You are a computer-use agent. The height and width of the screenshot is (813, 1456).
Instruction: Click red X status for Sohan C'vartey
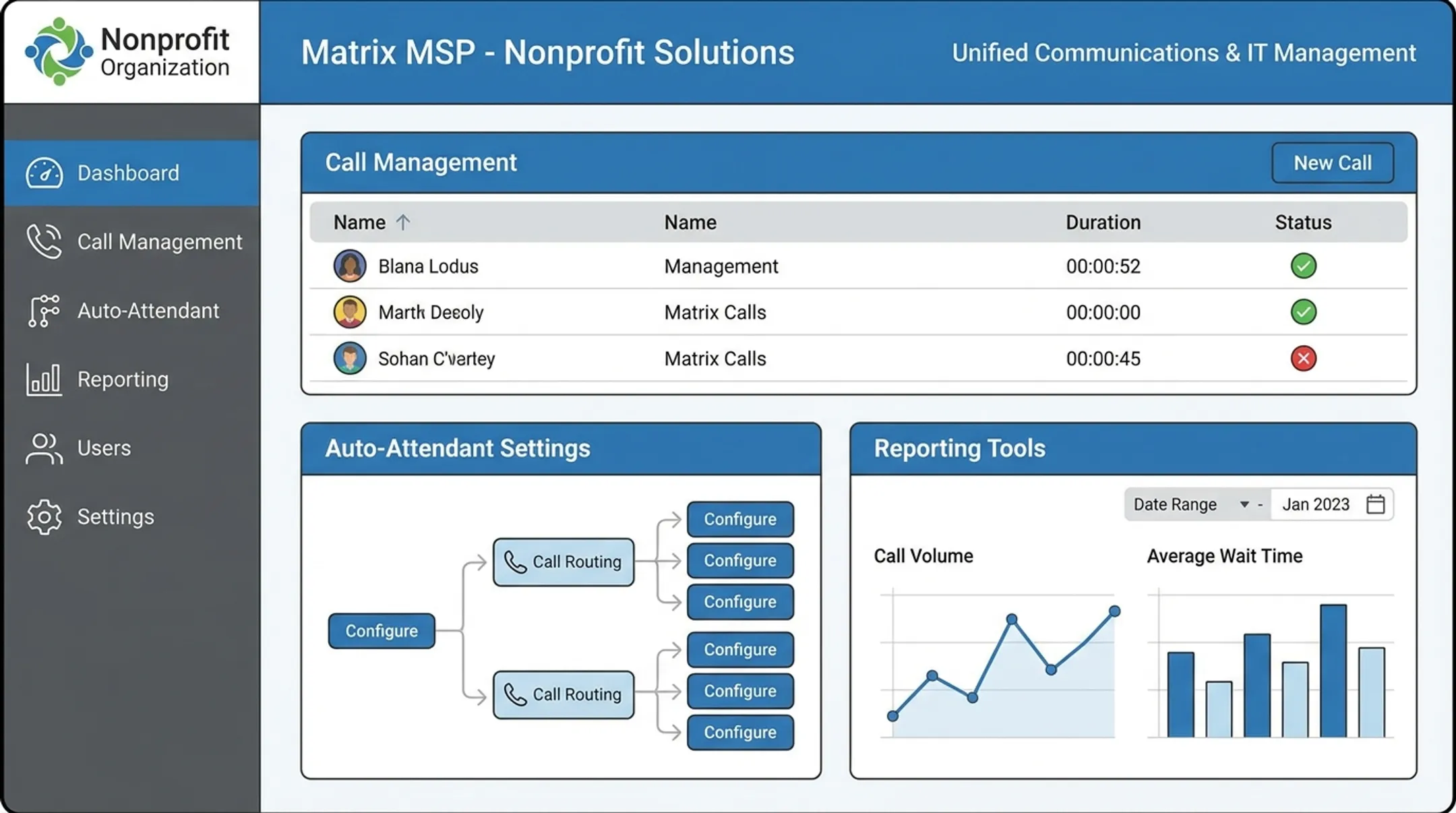(x=1304, y=358)
